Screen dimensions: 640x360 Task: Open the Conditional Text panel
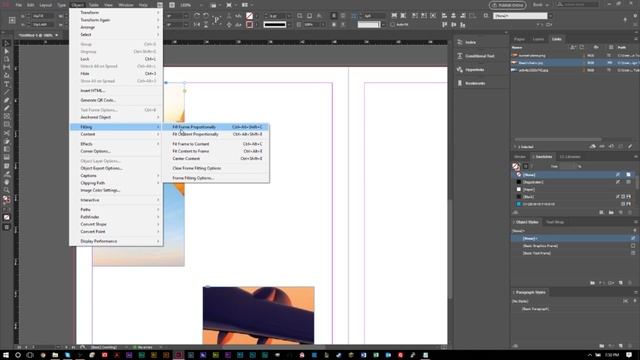481,56
